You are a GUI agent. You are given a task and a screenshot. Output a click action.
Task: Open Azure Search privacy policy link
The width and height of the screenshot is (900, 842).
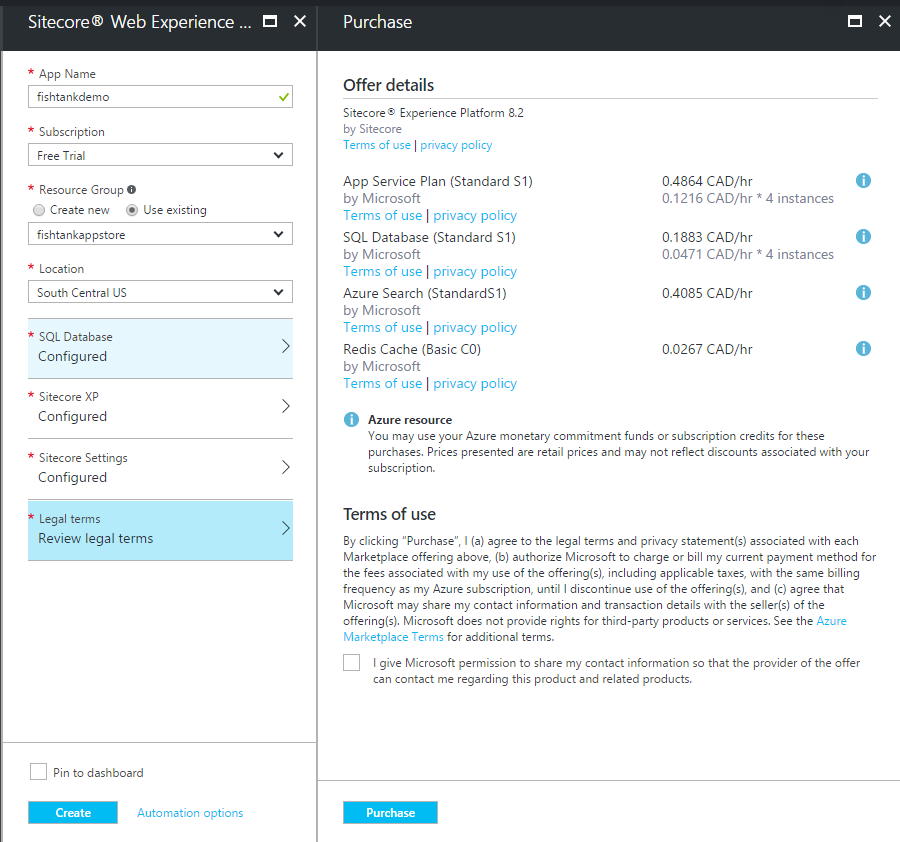(475, 327)
